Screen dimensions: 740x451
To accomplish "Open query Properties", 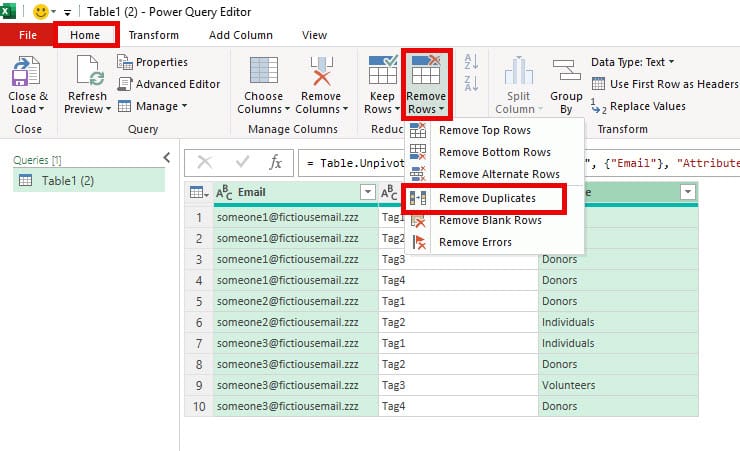I will [x=152, y=62].
